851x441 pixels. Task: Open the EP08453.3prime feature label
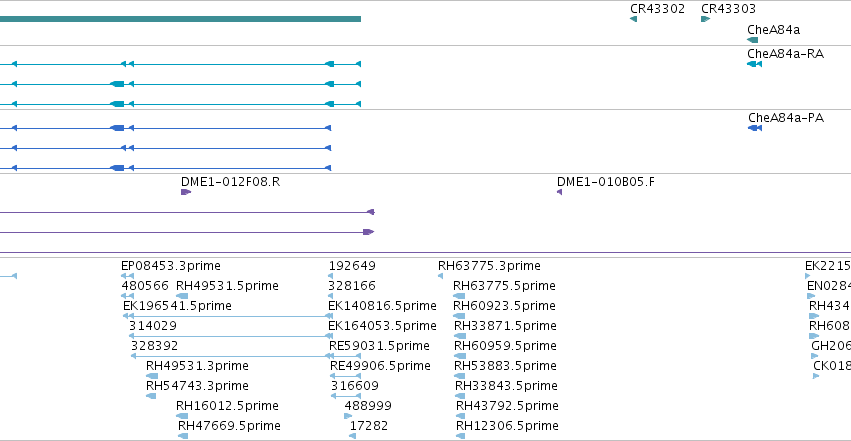(x=171, y=266)
